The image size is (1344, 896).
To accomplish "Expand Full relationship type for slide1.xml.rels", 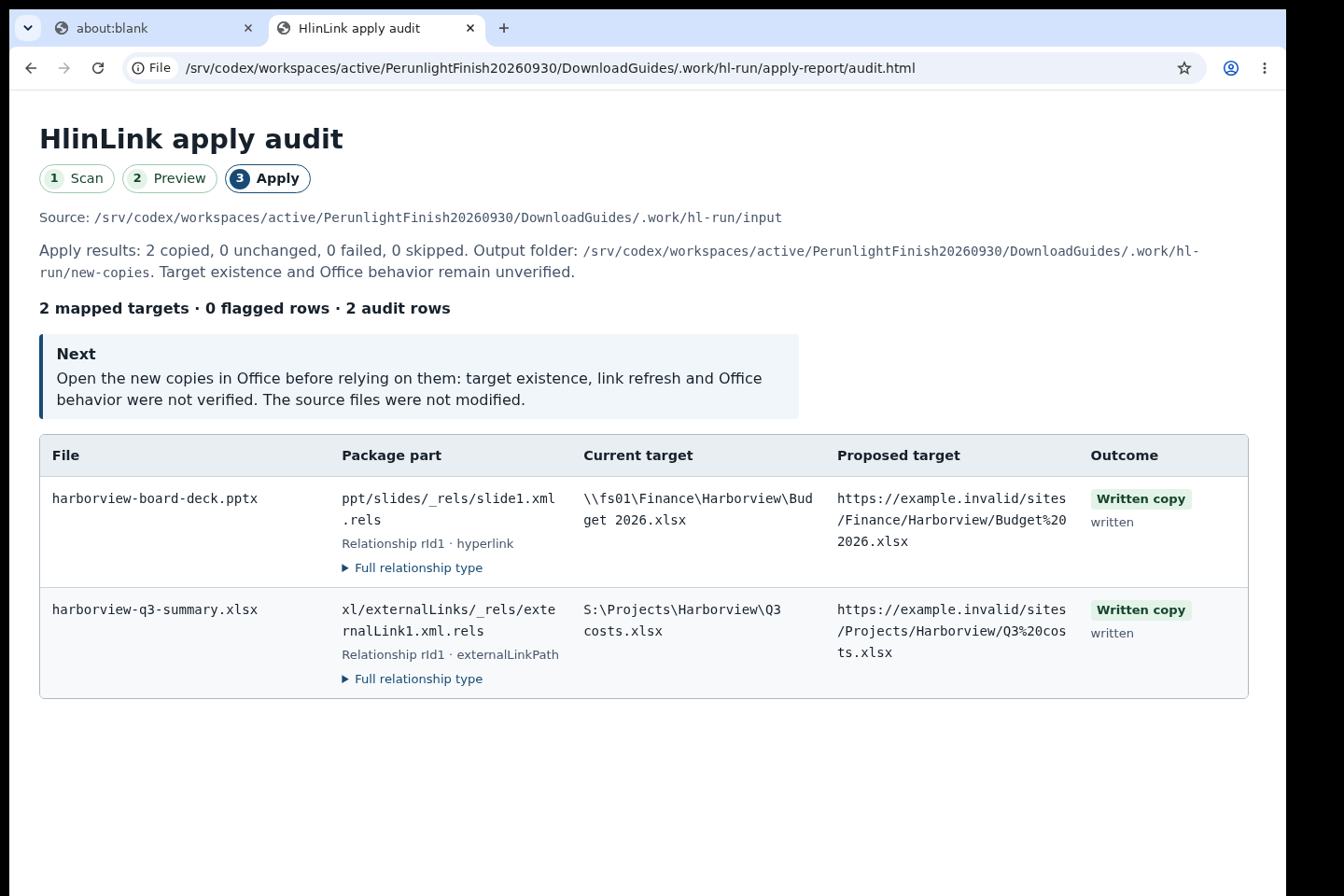I will [x=413, y=567].
